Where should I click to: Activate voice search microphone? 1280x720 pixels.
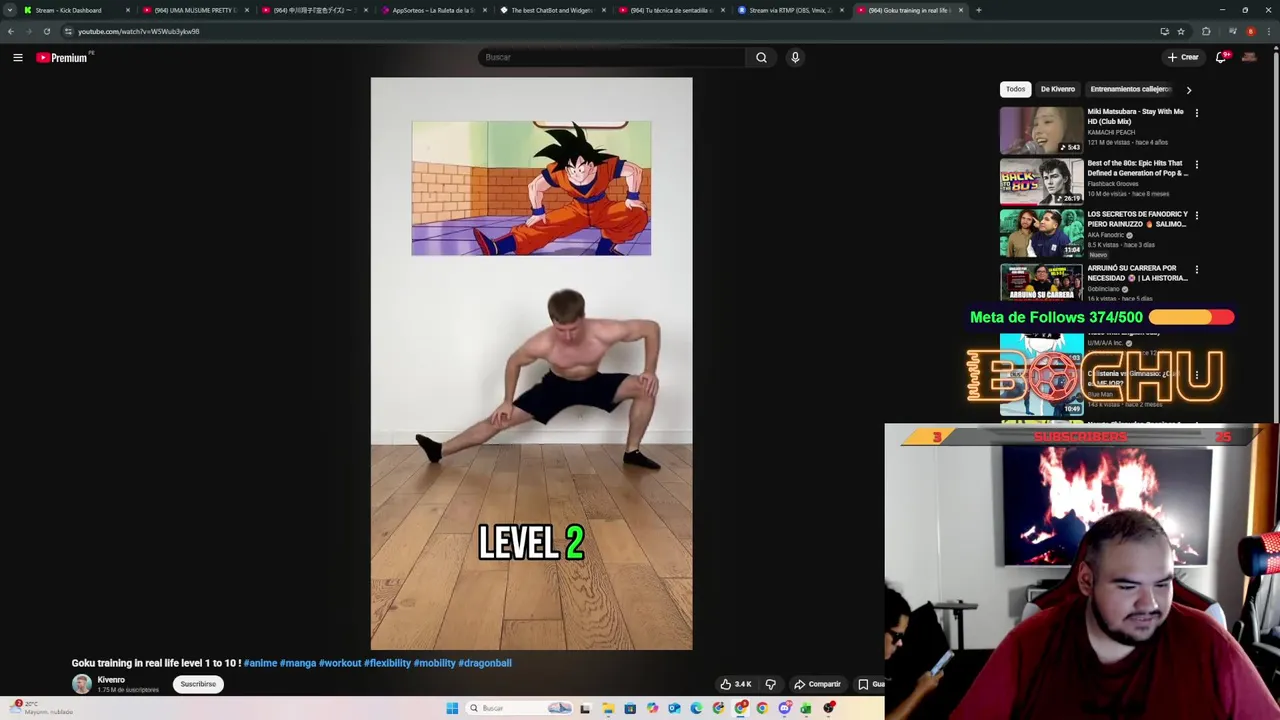[x=795, y=57]
